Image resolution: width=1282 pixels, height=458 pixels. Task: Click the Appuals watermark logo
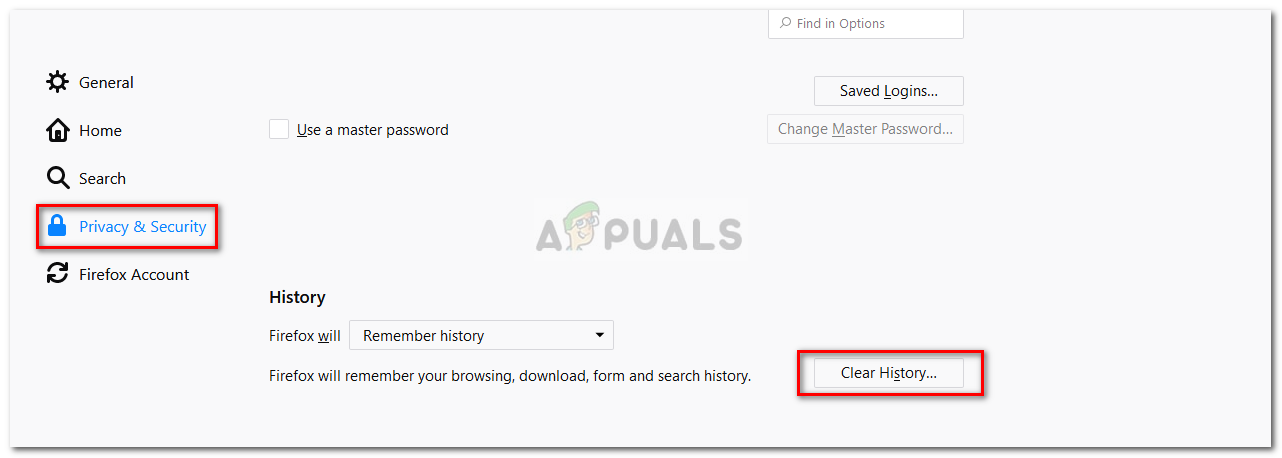(x=640, y=231)
